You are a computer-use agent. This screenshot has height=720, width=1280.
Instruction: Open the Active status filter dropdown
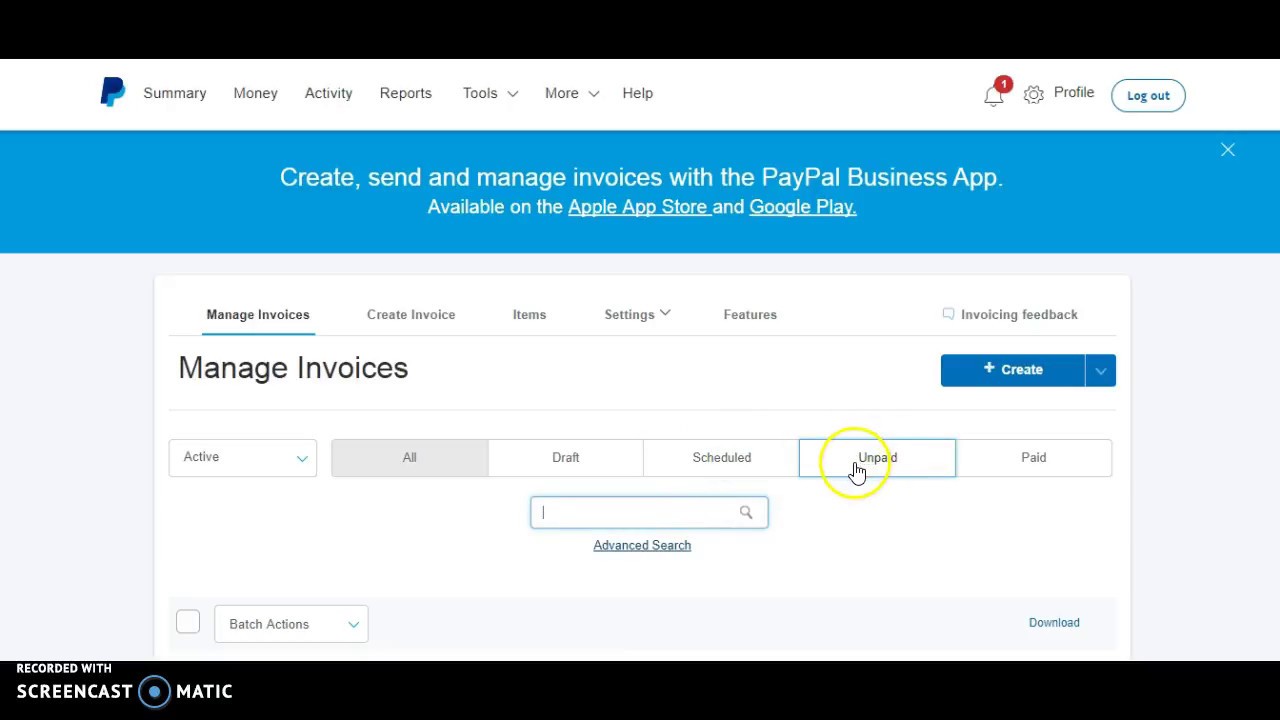coord(243,457)
